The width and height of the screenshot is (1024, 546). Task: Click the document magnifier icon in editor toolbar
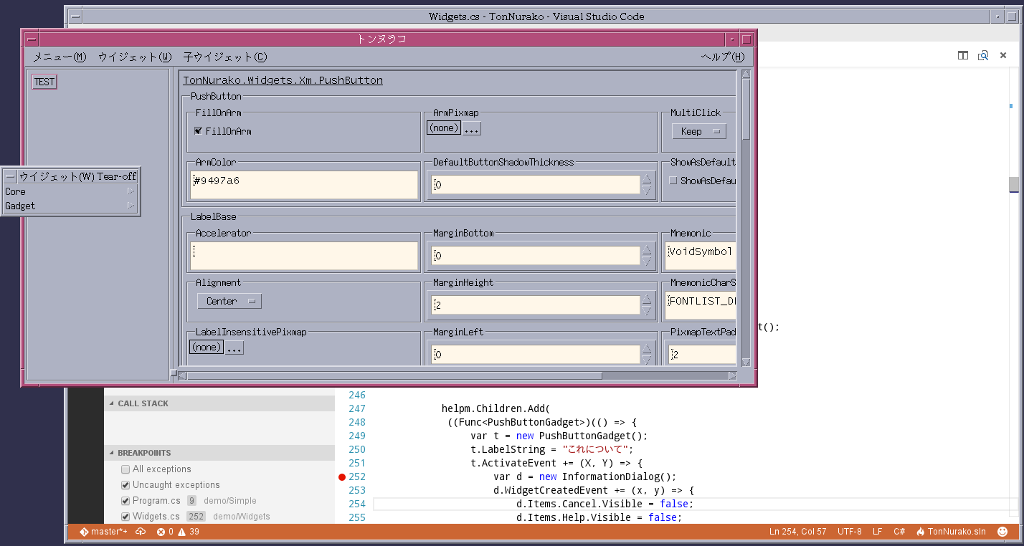click(x=983, y=56)
